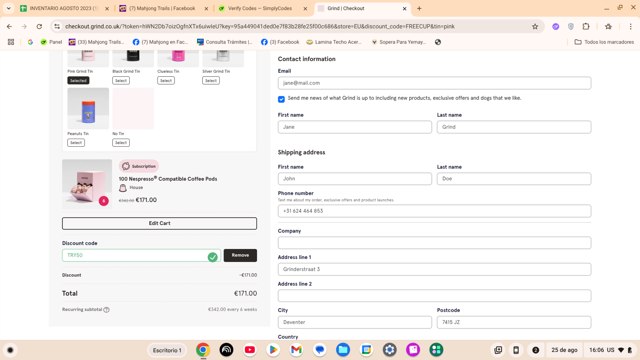The width and height of the screenshot is (640, 360).
Task: Click the Address line 2 field
Action: click(x=434, y=296)
